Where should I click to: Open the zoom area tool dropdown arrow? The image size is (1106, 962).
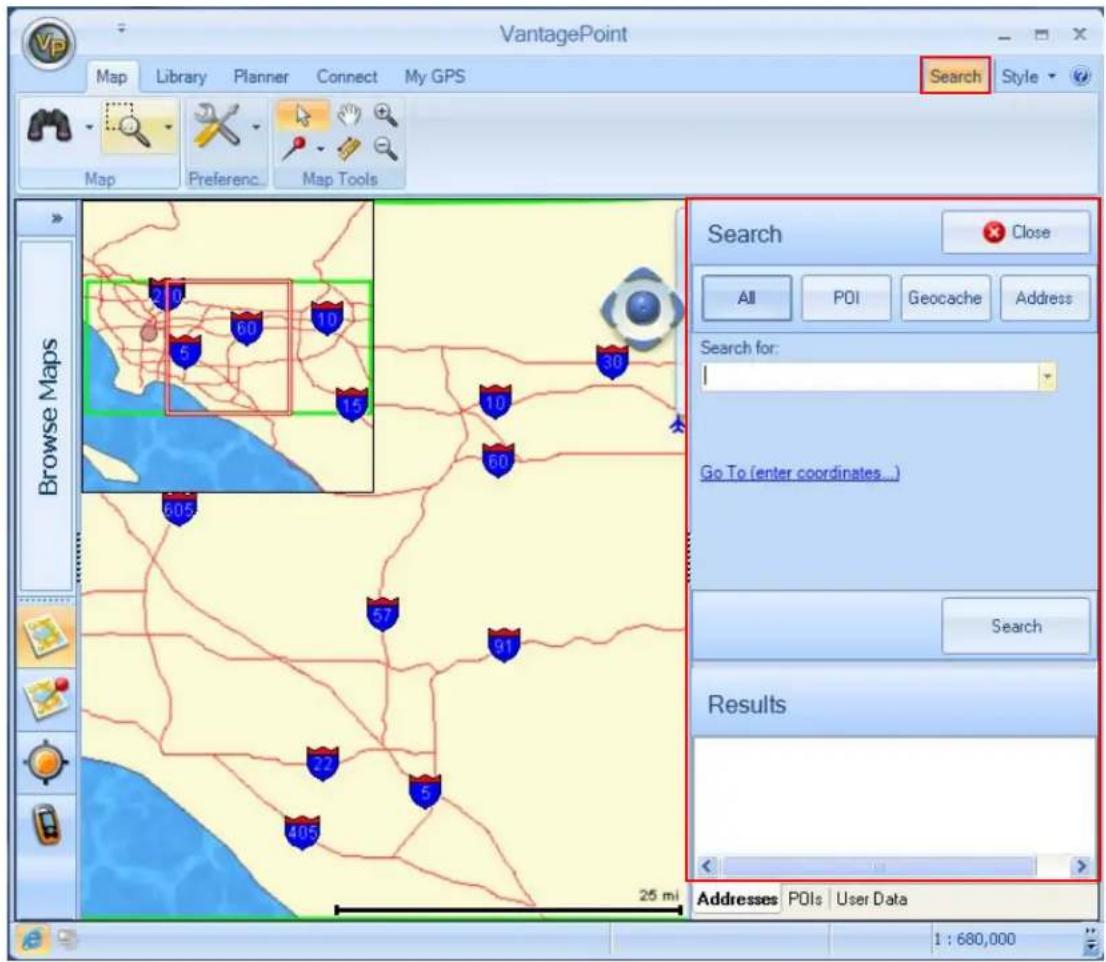pos(168,127)
